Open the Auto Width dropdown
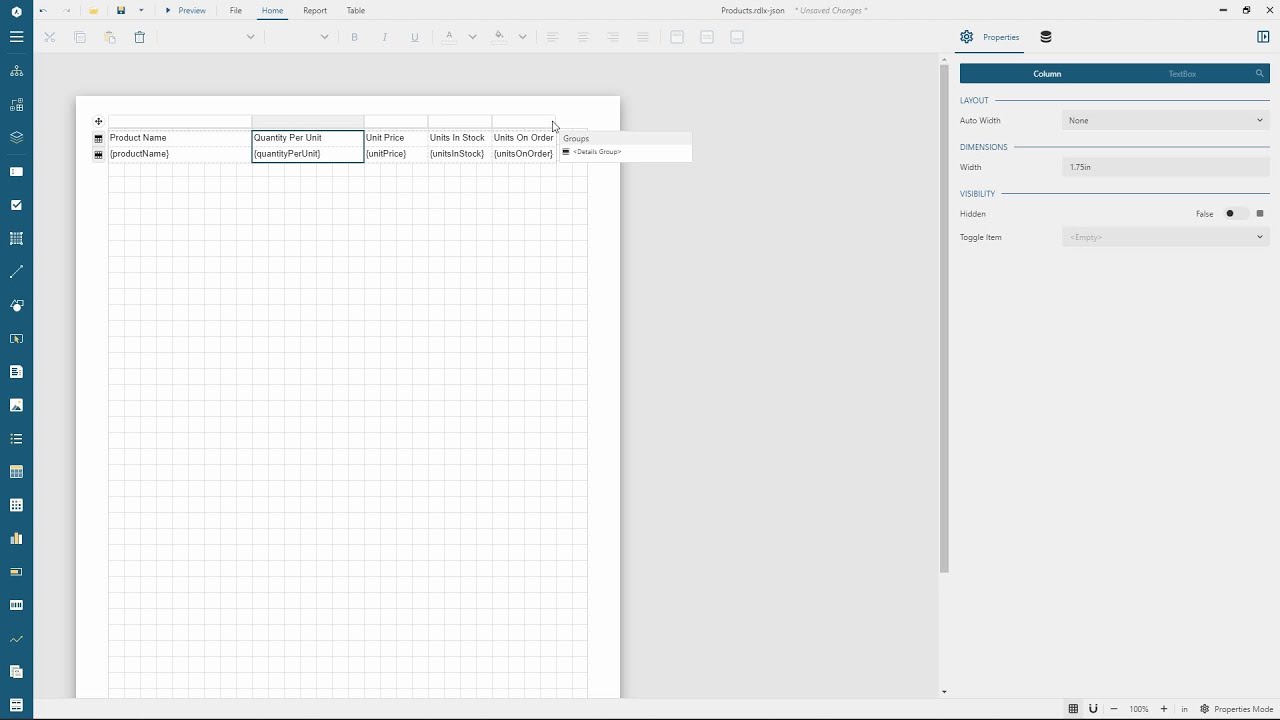 [x=1166, y=121]
